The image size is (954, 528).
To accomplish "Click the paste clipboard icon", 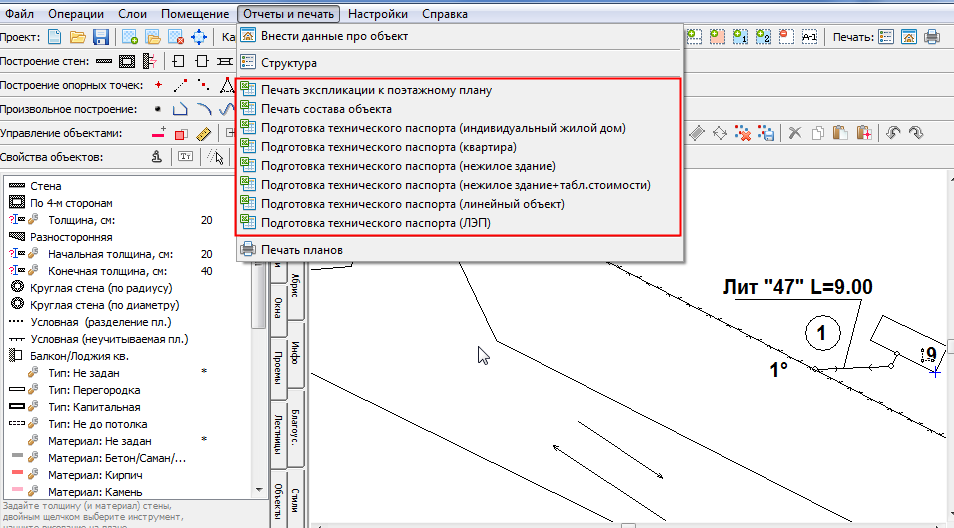I will (840, 133).
